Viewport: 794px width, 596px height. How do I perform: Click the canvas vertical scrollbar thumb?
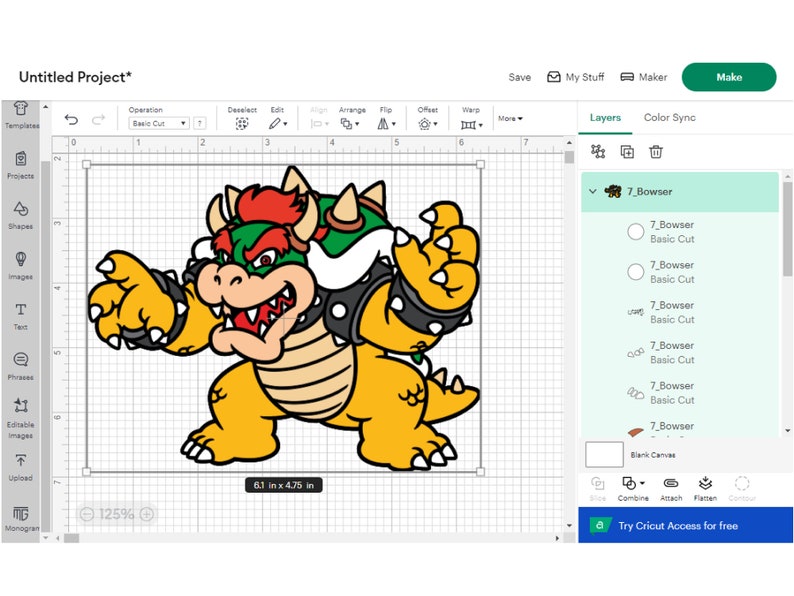[569, 157]
